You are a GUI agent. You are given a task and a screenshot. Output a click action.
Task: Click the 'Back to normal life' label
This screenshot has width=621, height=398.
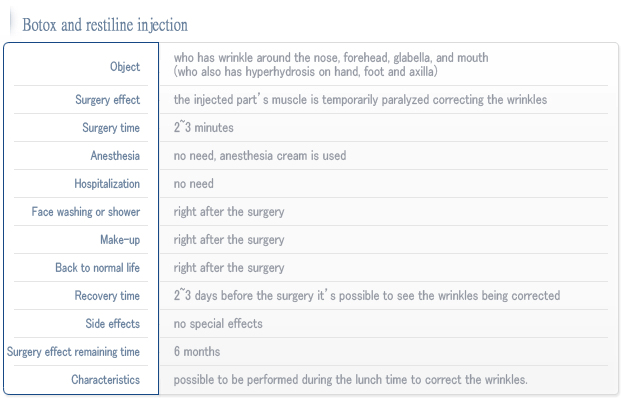click(97, 268)
